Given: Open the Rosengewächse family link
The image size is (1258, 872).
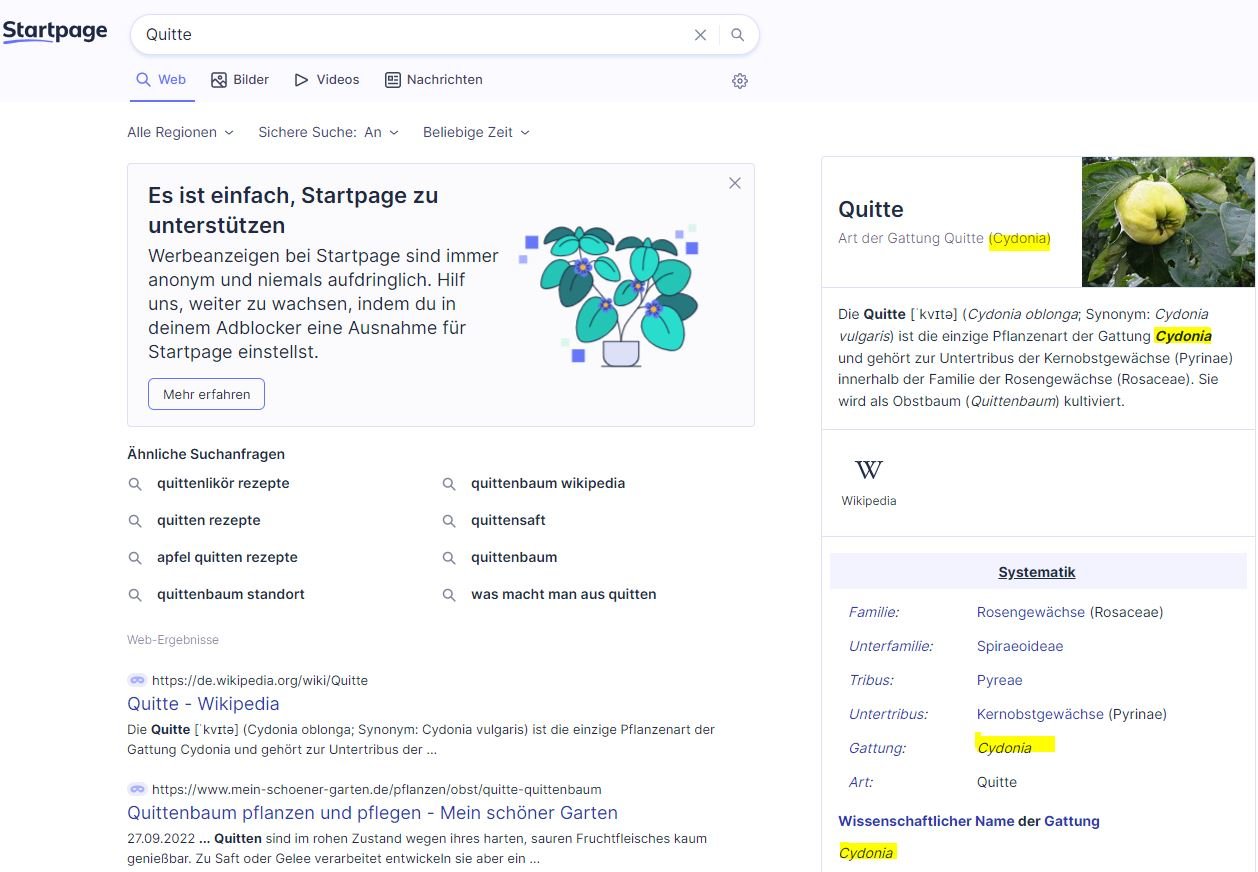Looking at the screenshot, I should pos(1031,612).
